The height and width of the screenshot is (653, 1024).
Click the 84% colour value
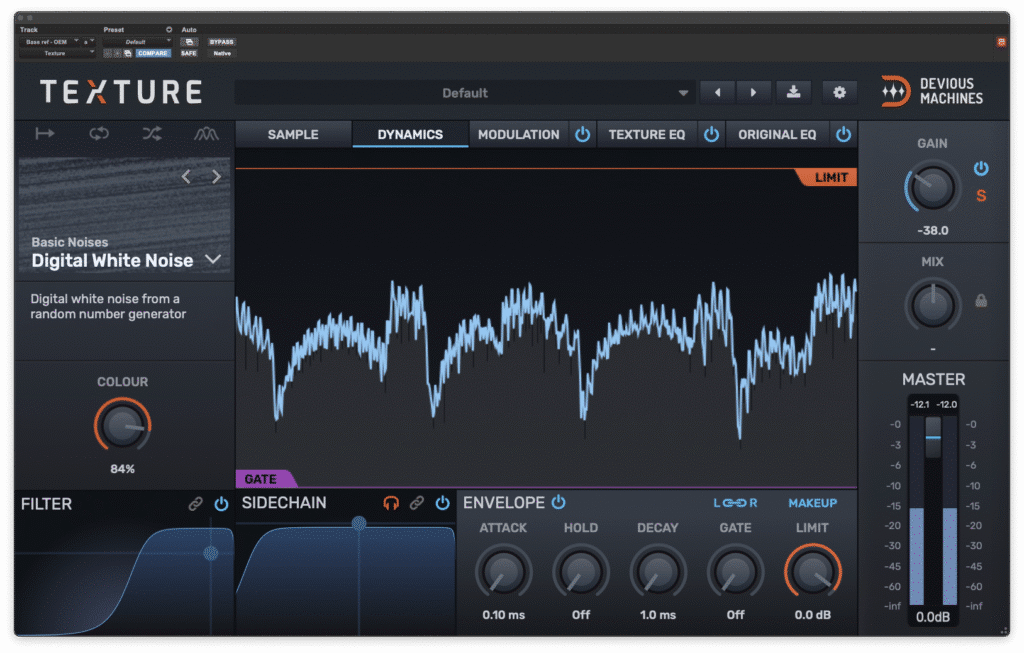pos(122,469)
